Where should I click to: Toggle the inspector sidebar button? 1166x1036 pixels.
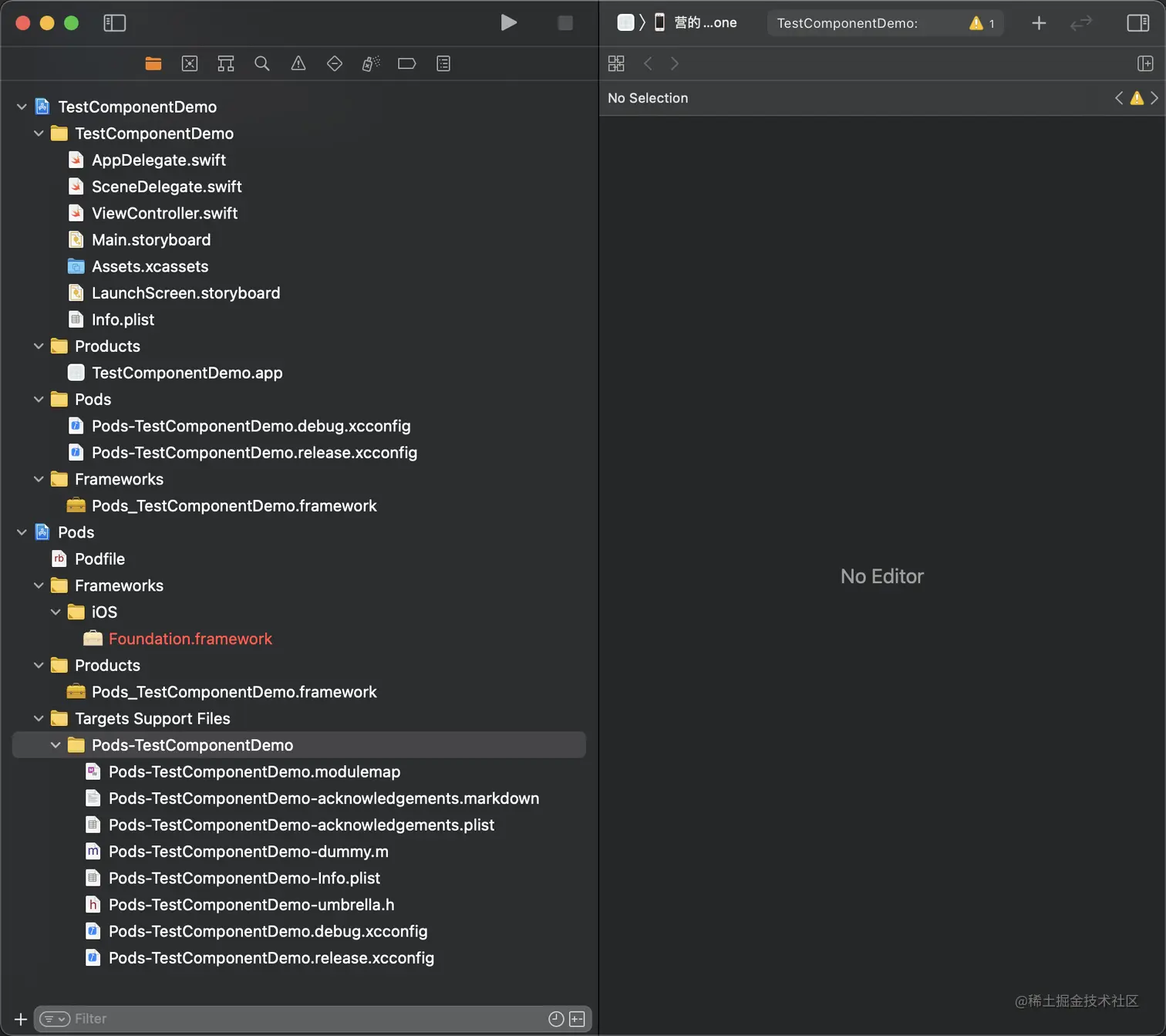click(x=1138, y=23)
